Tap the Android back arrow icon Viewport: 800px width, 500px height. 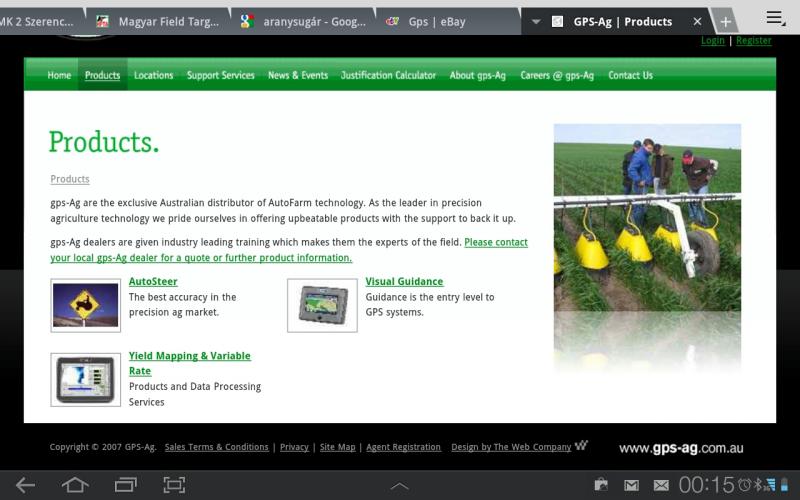click(25, 485)
